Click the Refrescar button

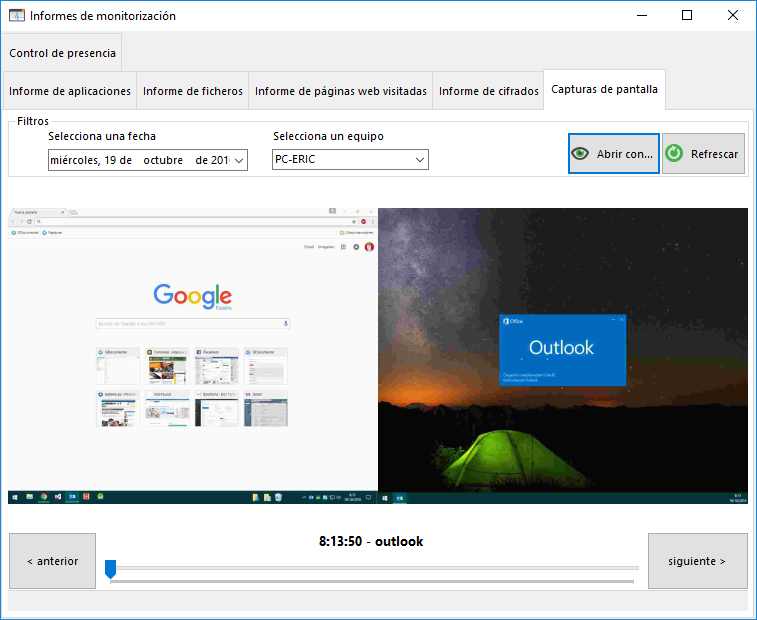703,154
